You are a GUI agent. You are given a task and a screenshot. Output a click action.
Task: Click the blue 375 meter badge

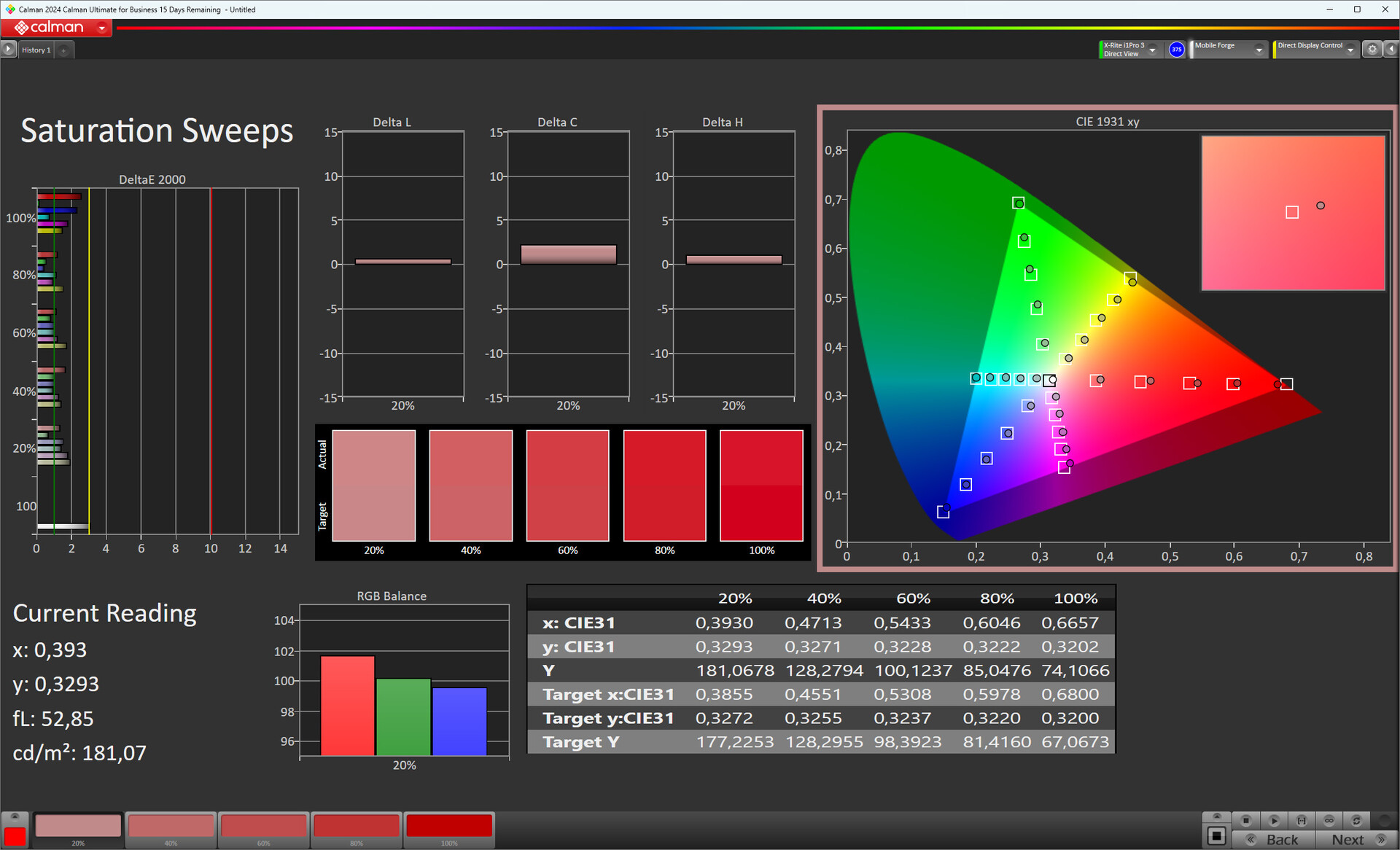[1176, 49]
